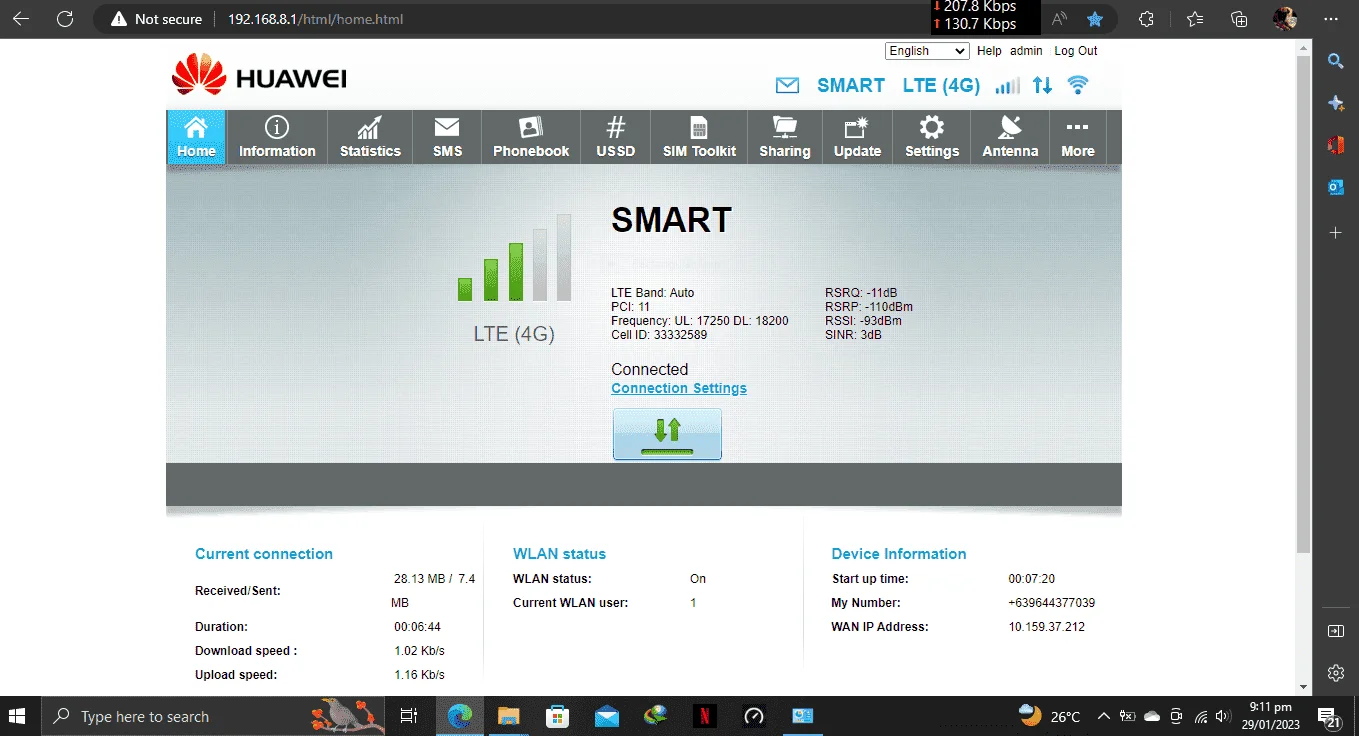The image size is (1359, 736).
Task: Open Microsoft Edge from the taskbar
Action: tap(460, 716)
